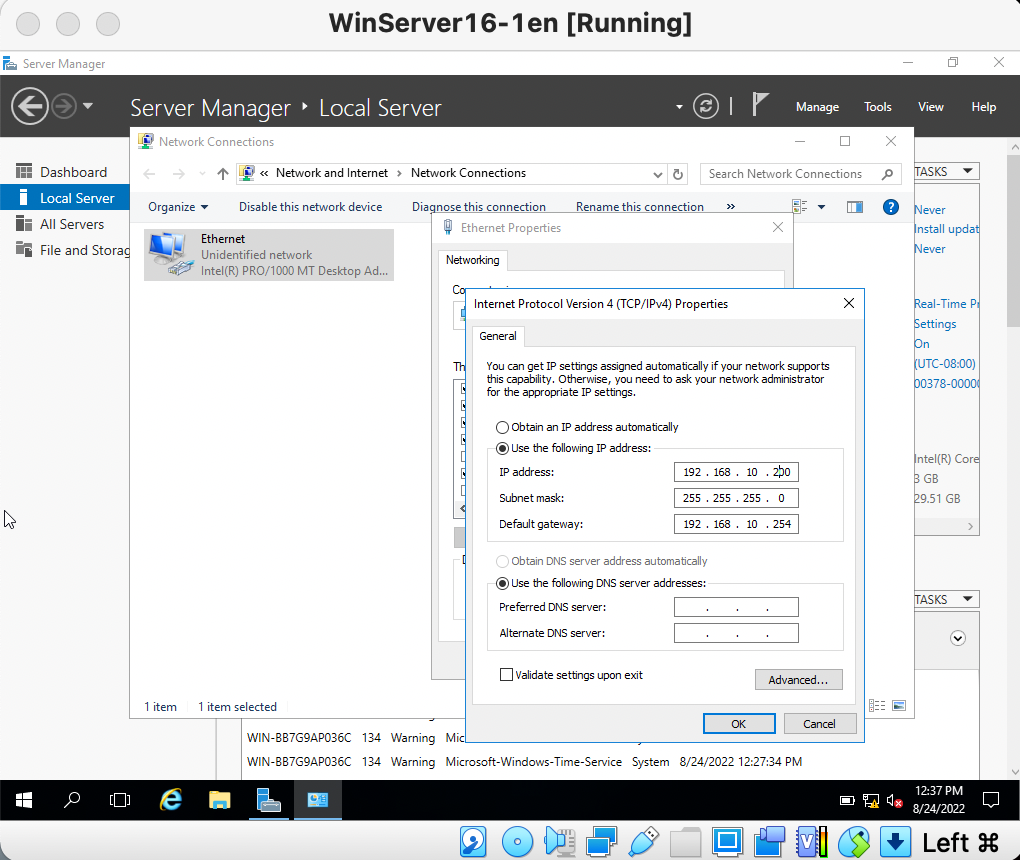
Task: Open the dropdown arrow left of refresh
Action: click(x=679, y=107)
